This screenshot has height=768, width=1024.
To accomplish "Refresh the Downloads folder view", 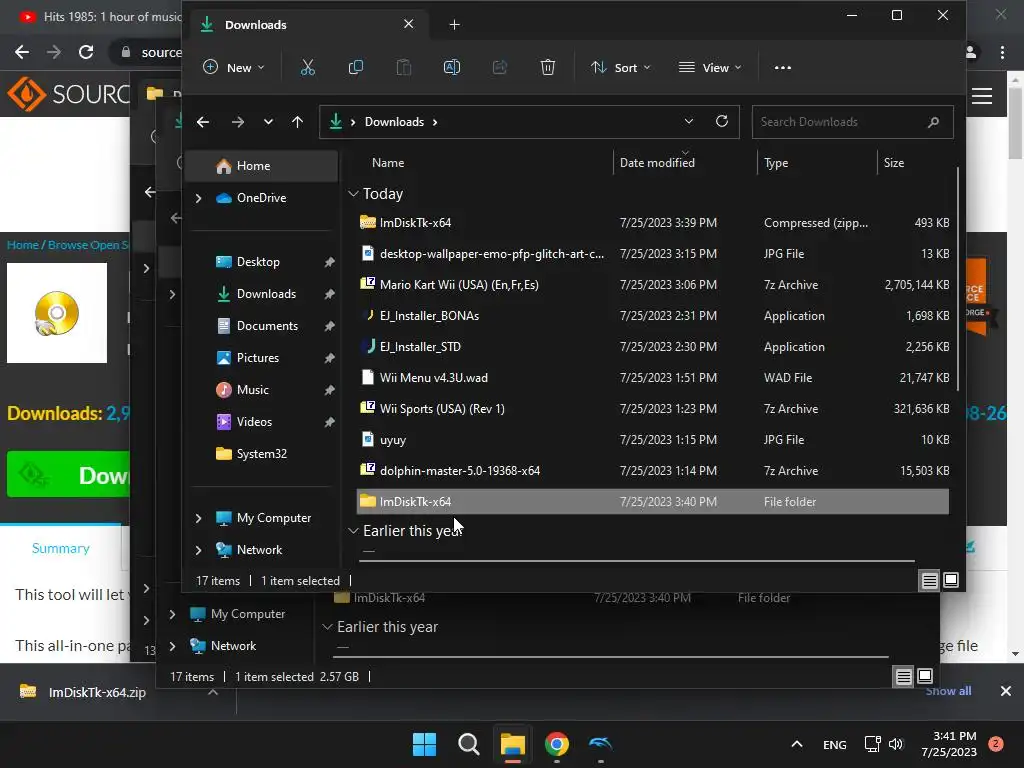I will (722, 121).
